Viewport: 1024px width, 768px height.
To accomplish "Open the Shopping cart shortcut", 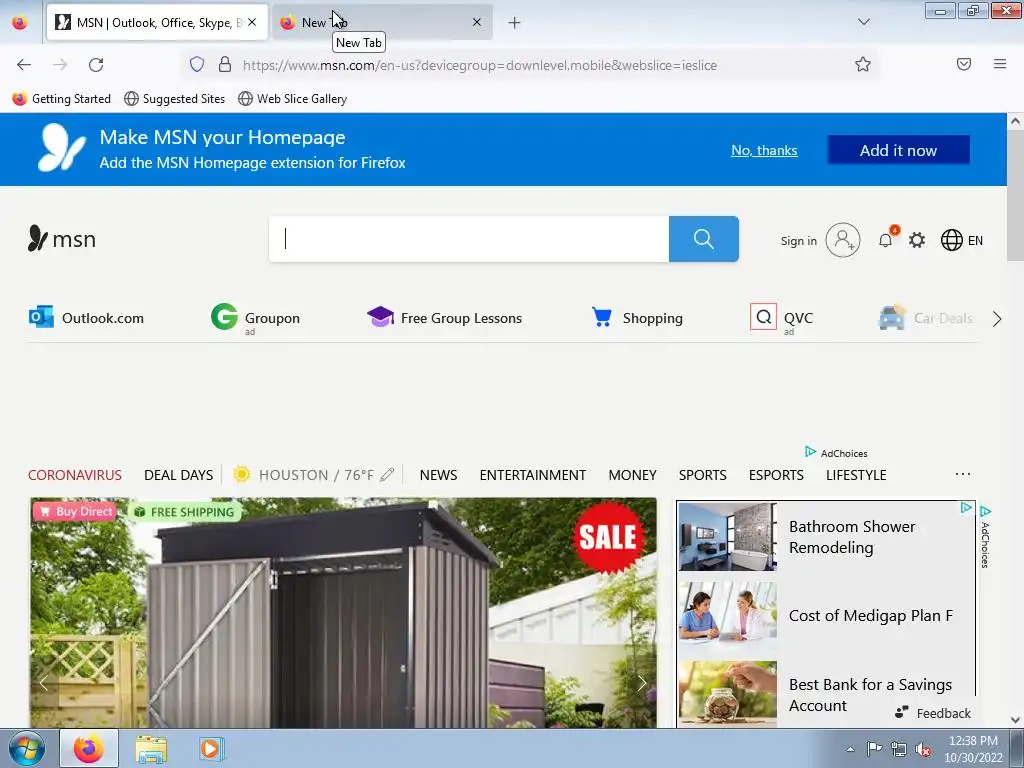I will click(637, 317).
